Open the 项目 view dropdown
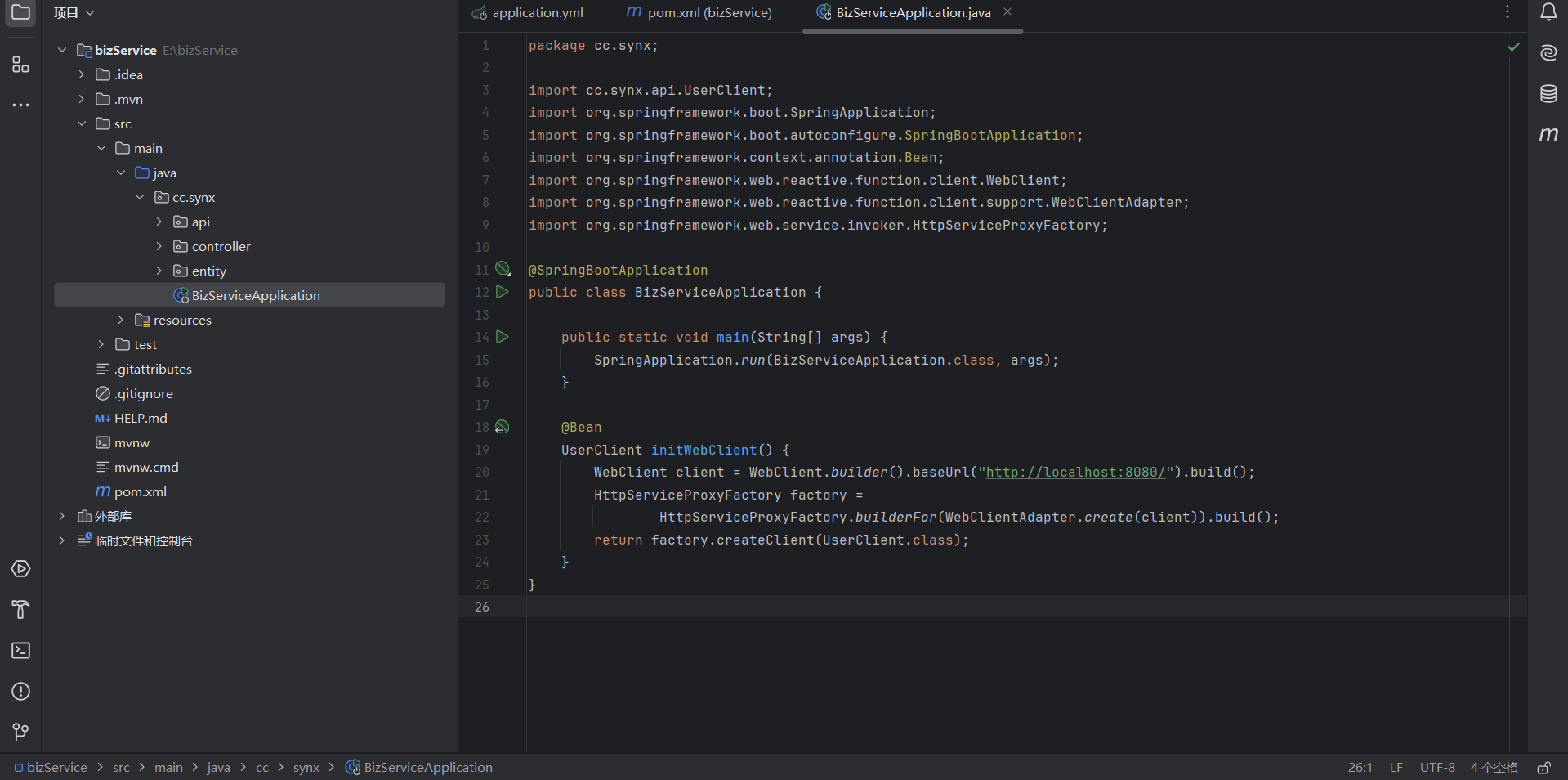 [x=74, y=12]
